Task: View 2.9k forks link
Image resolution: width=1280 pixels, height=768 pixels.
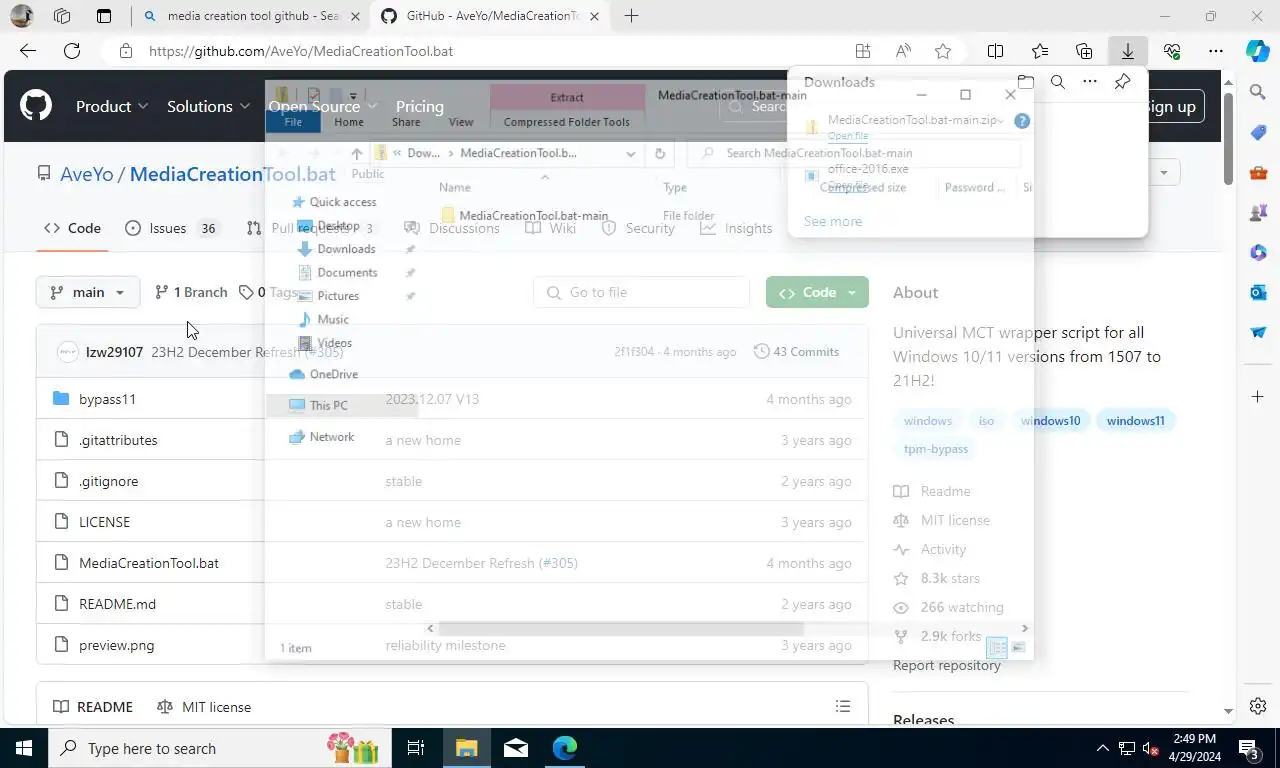Action: pyautogui.click(x=937, y=636)
